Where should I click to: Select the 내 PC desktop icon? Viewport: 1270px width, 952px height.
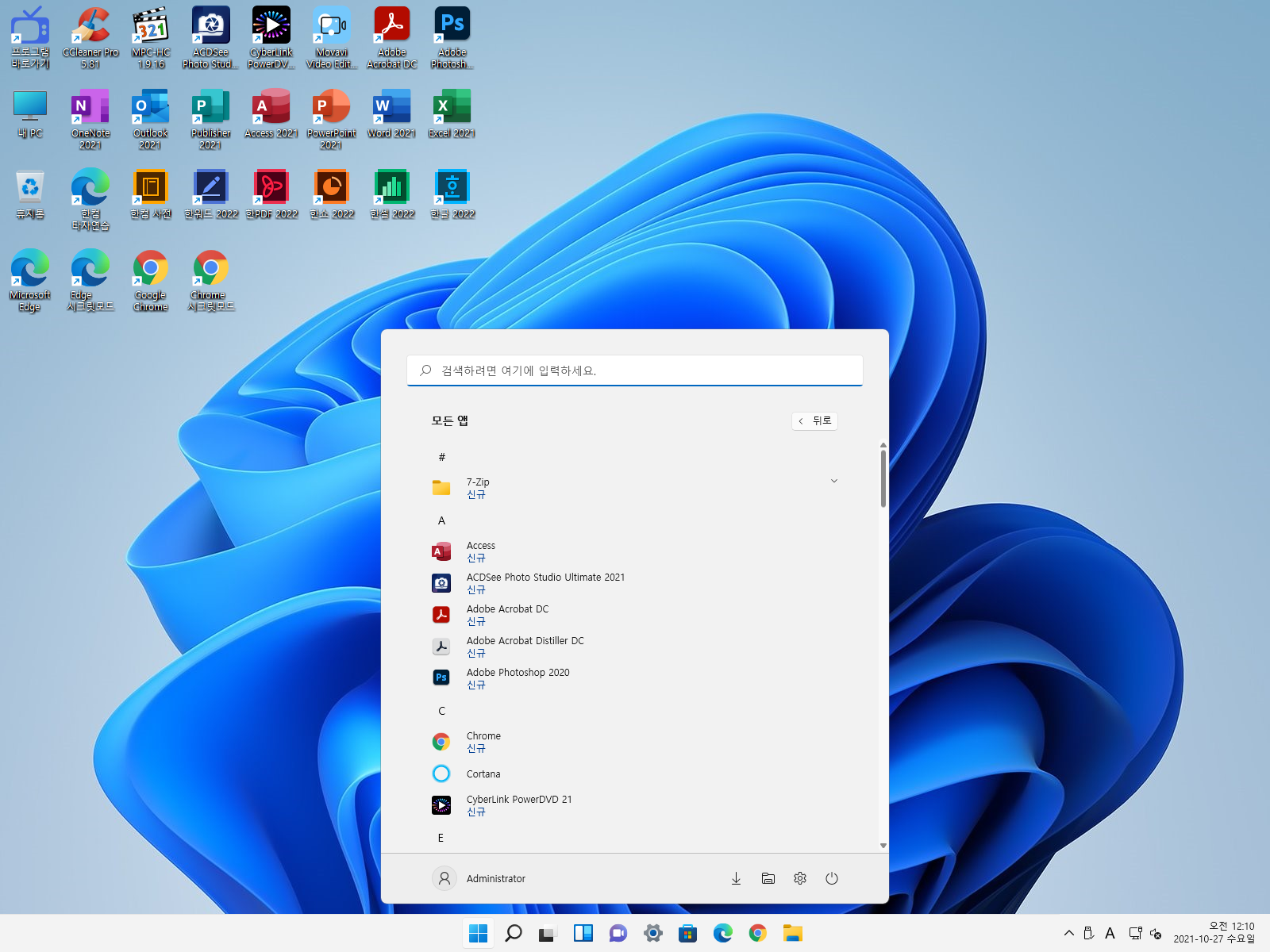click(30, 114)
